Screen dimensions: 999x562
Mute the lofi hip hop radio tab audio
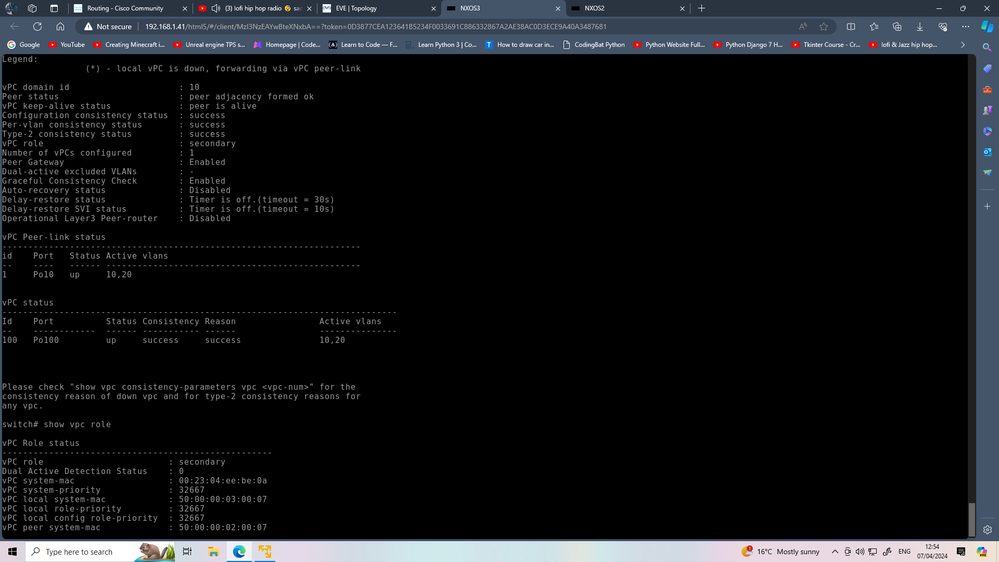coord(216,8)
